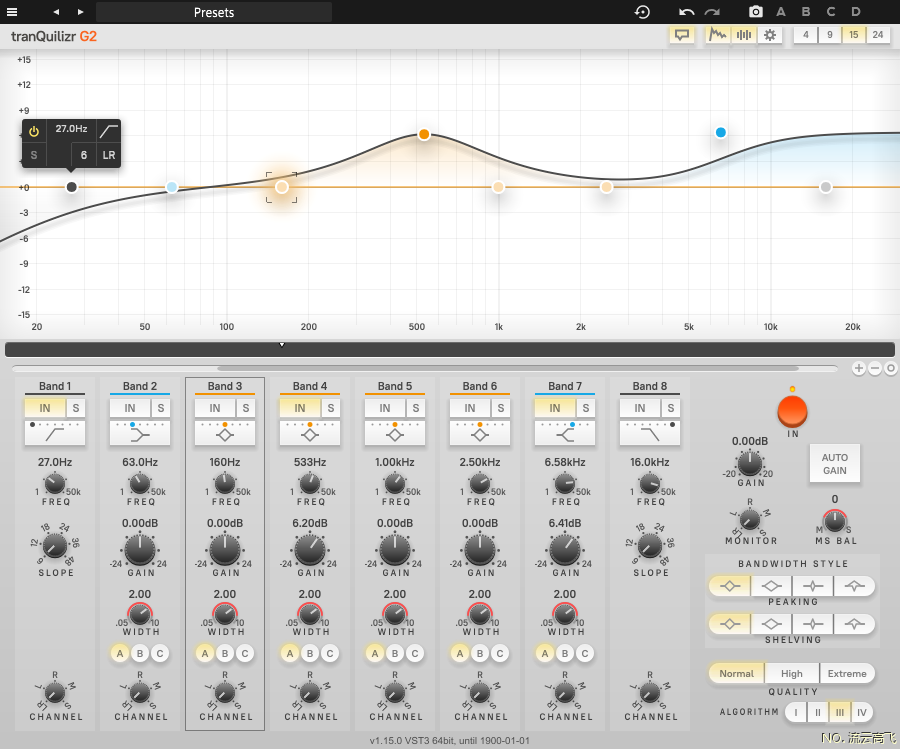This screenshot has height=749, width=900.
Task: Toggle Band 4 IN button
Action: pyautogui.click(x=300, y=408)
